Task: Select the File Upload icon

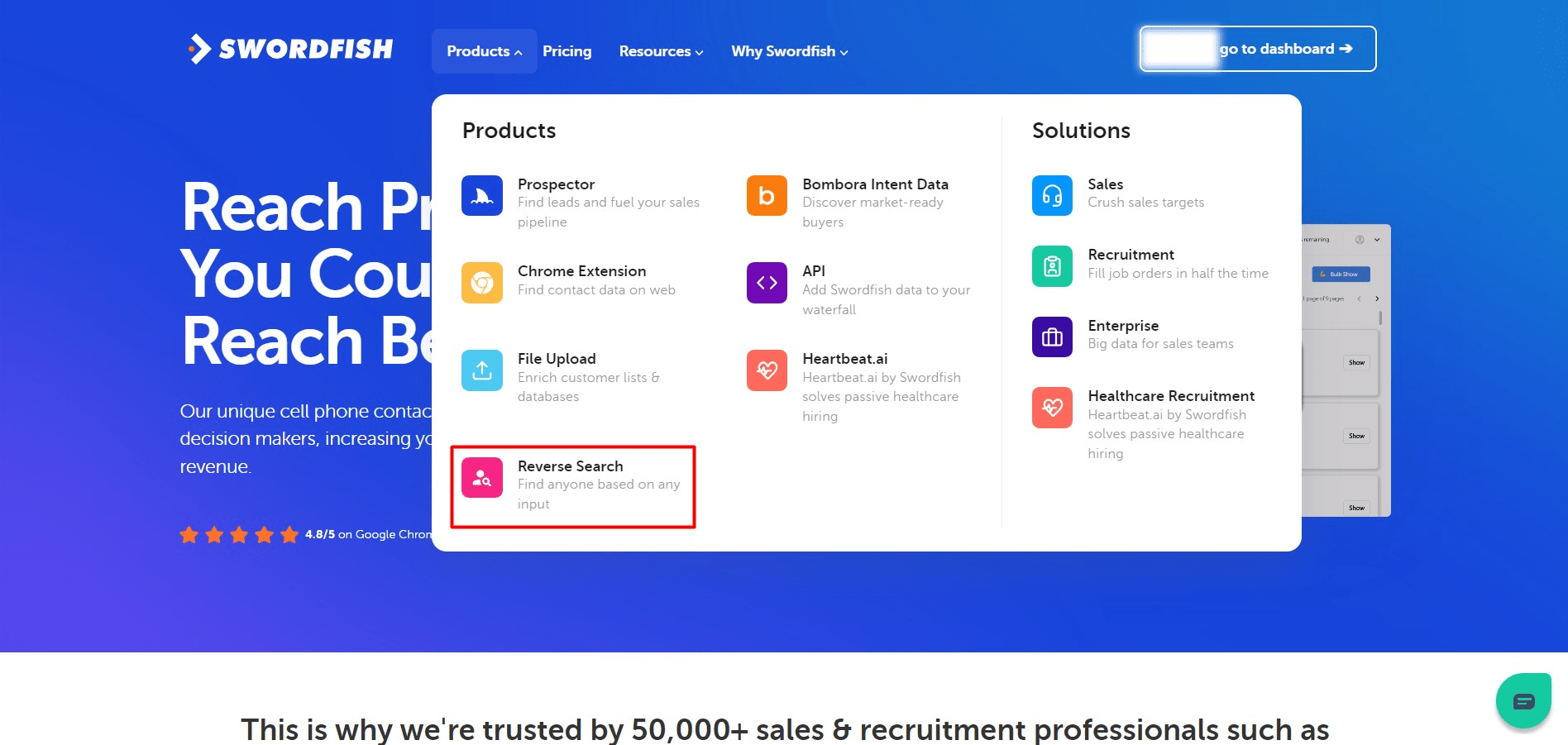Action: (x=482, y=370)
